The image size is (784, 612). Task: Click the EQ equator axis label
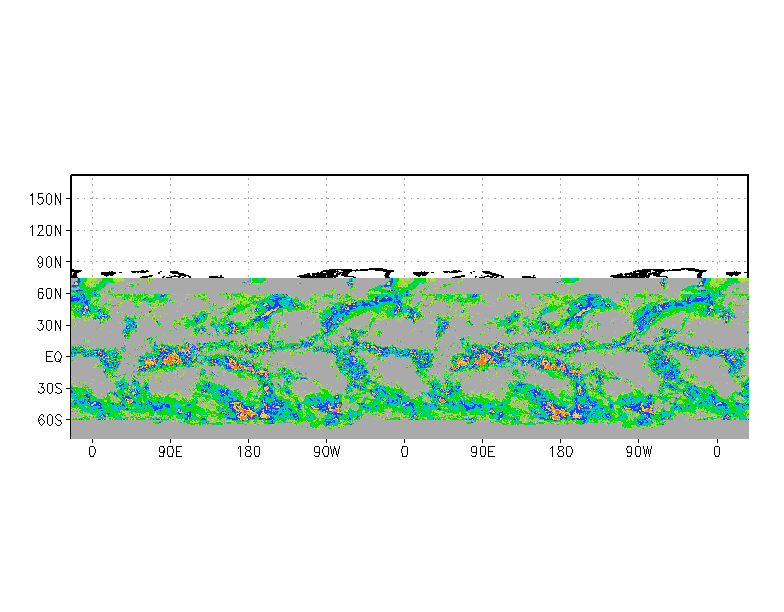point(54,357)
